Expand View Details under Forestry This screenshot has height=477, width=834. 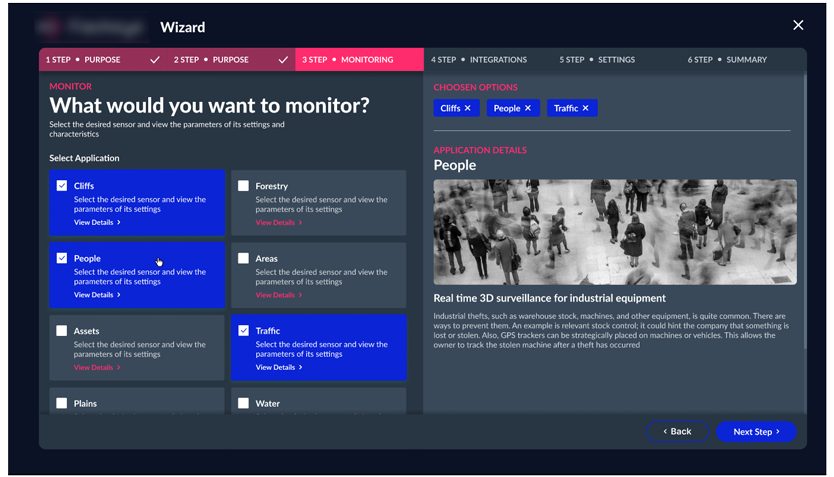278,223
